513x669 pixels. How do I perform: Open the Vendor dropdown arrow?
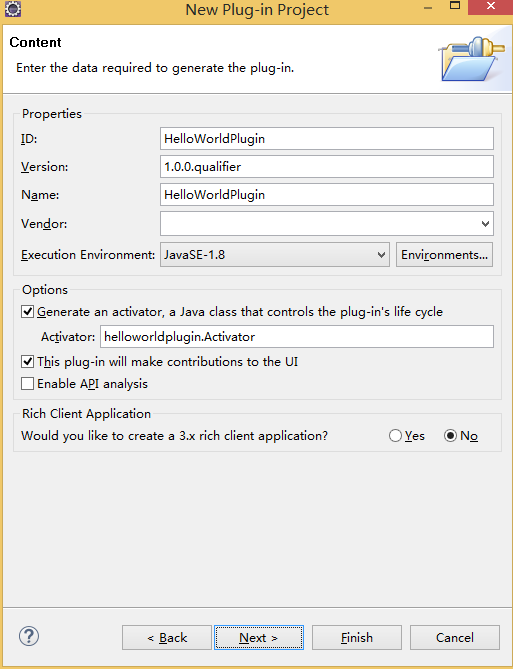(x=485, y=224)
